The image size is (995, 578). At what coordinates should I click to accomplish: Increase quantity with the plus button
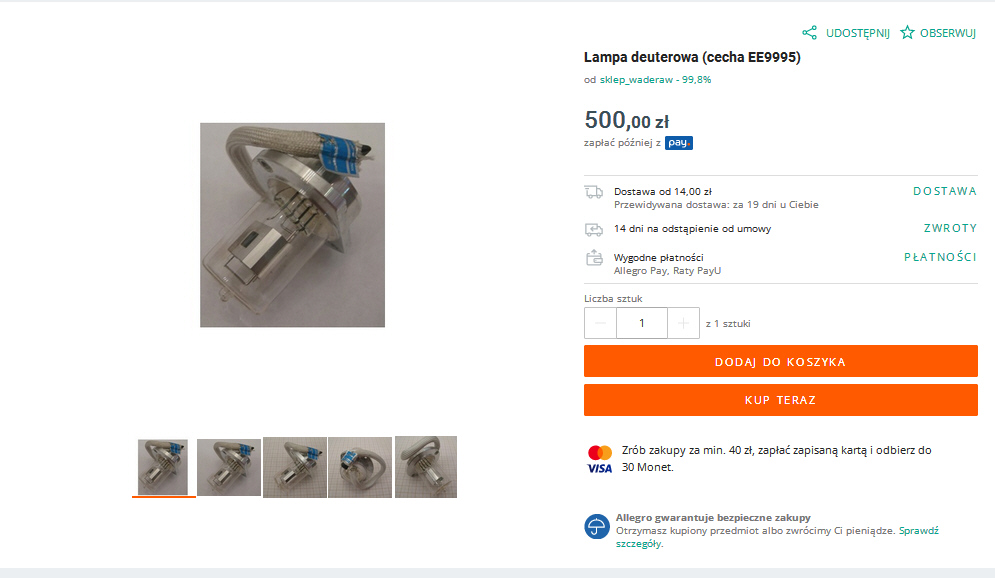coord(683,324)
